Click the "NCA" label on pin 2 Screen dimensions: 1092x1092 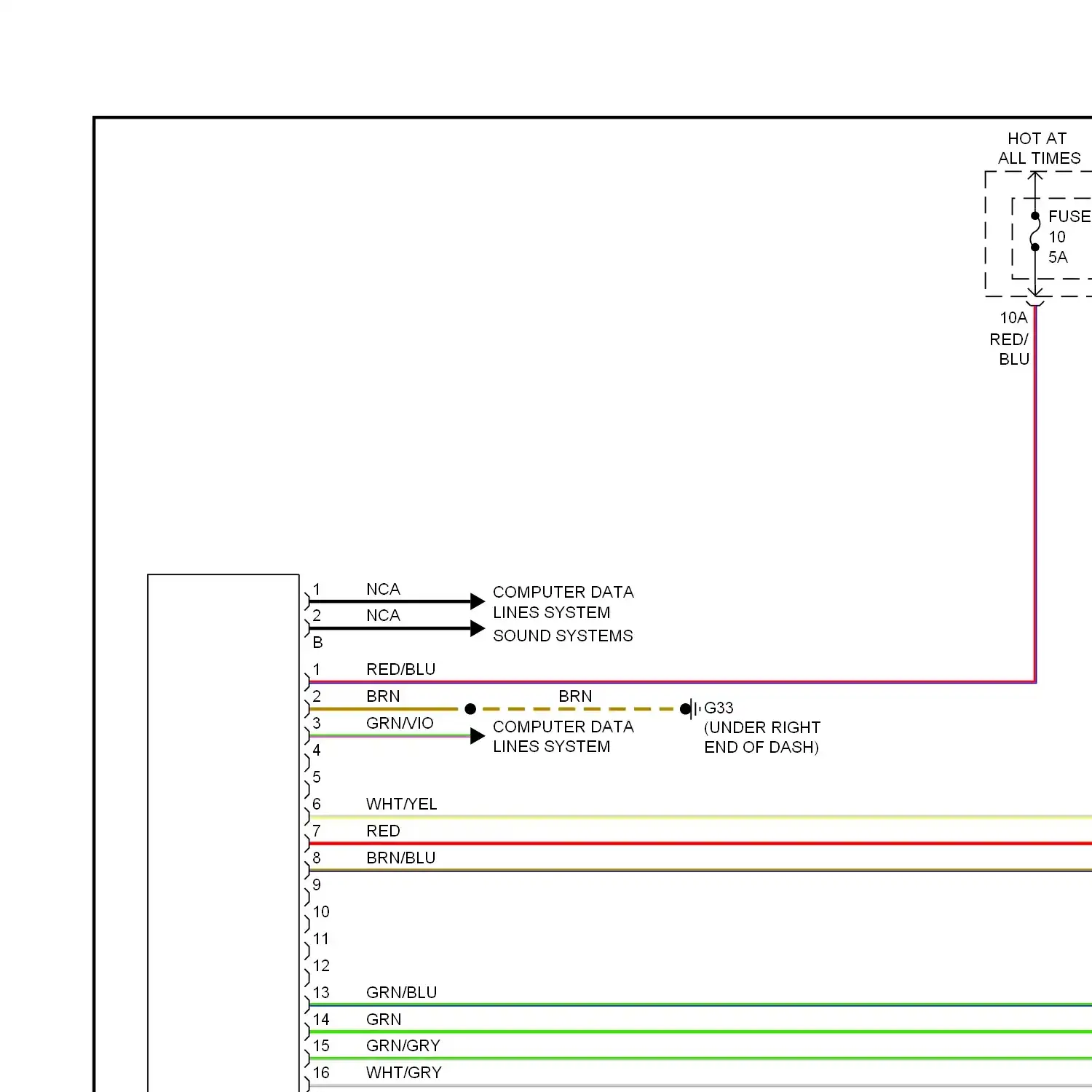(383, 615)
